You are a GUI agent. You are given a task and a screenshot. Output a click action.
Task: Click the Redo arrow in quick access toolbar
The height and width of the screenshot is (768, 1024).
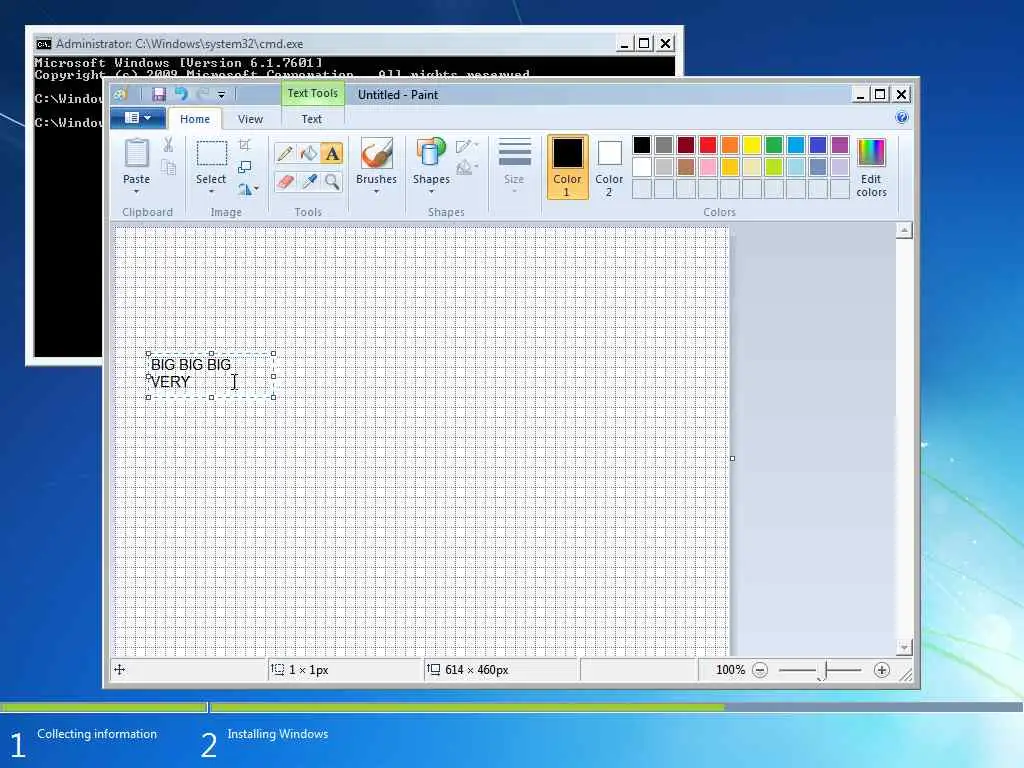pos(203,95)
